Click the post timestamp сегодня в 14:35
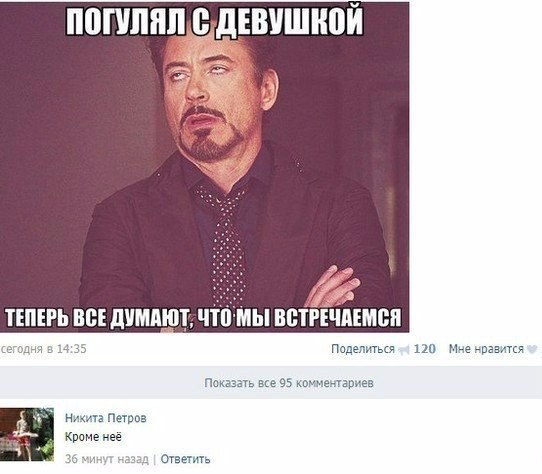542x474 pixels. [43, 349]
